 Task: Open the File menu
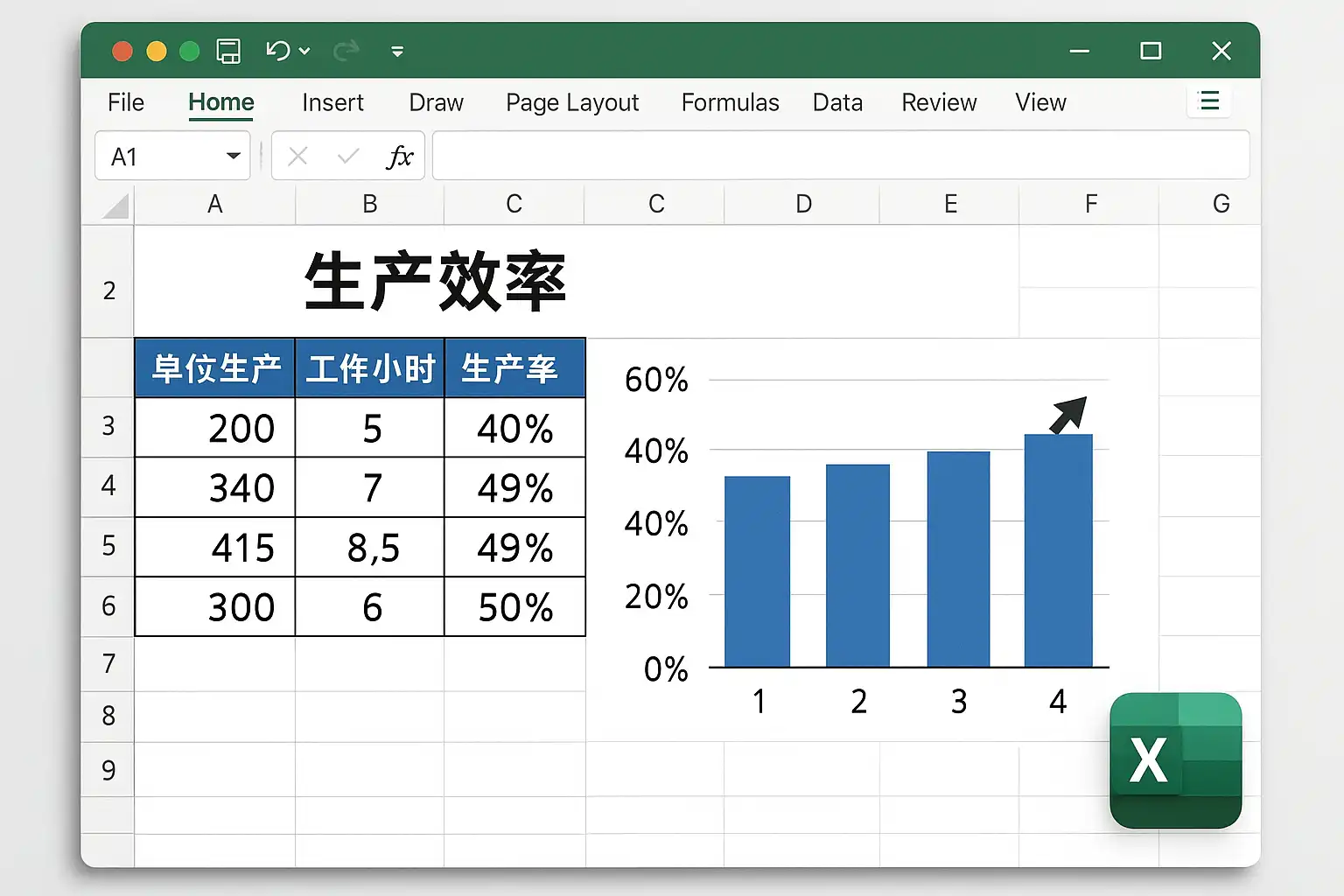[126, 103]
